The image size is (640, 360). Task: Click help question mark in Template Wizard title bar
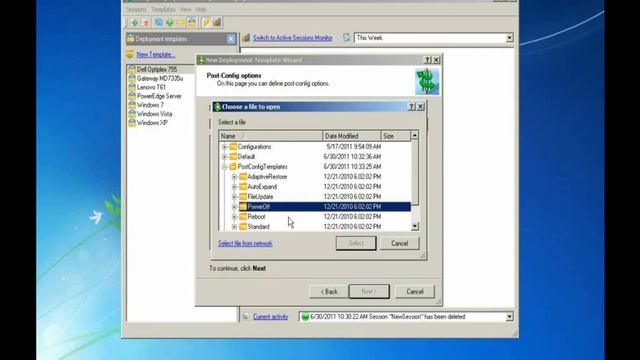pos(427,60)
